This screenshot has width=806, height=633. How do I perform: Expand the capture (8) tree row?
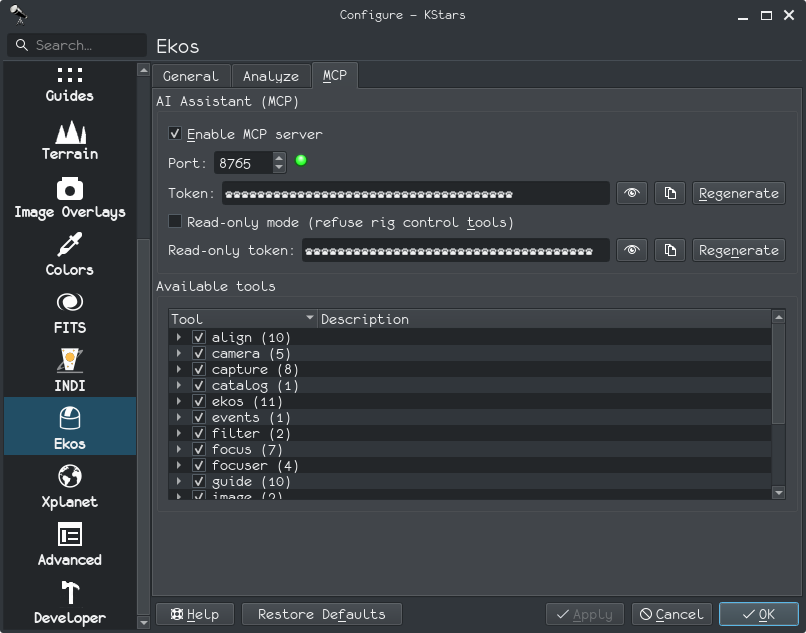coord(179,369)
